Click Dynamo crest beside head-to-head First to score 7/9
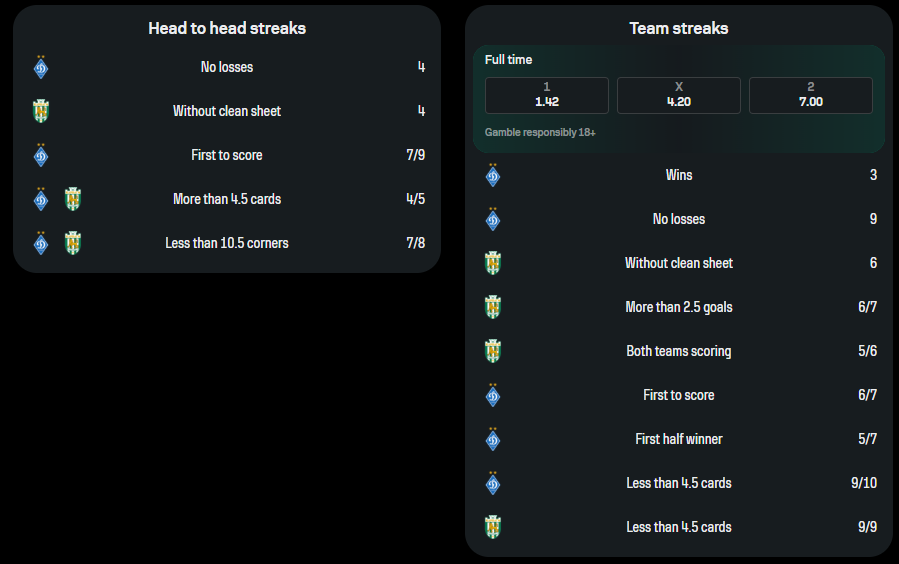 [41, 155]
